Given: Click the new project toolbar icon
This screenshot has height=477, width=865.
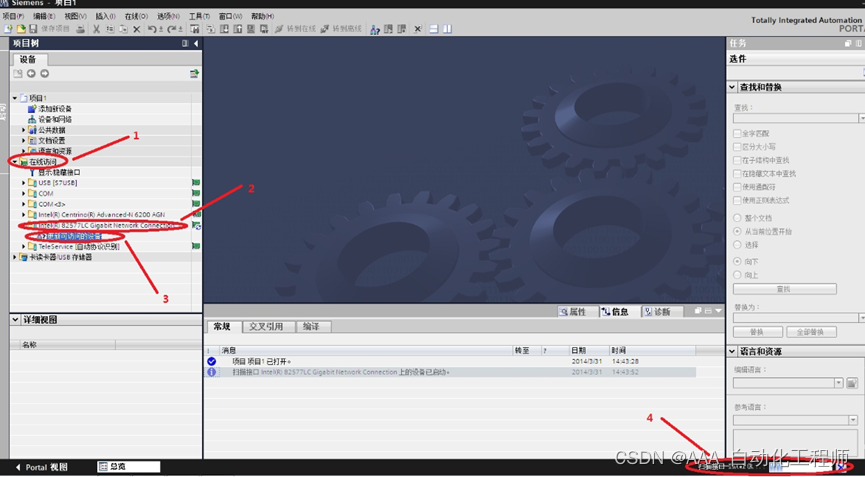Looking at the screenshot, I should 8,29.
